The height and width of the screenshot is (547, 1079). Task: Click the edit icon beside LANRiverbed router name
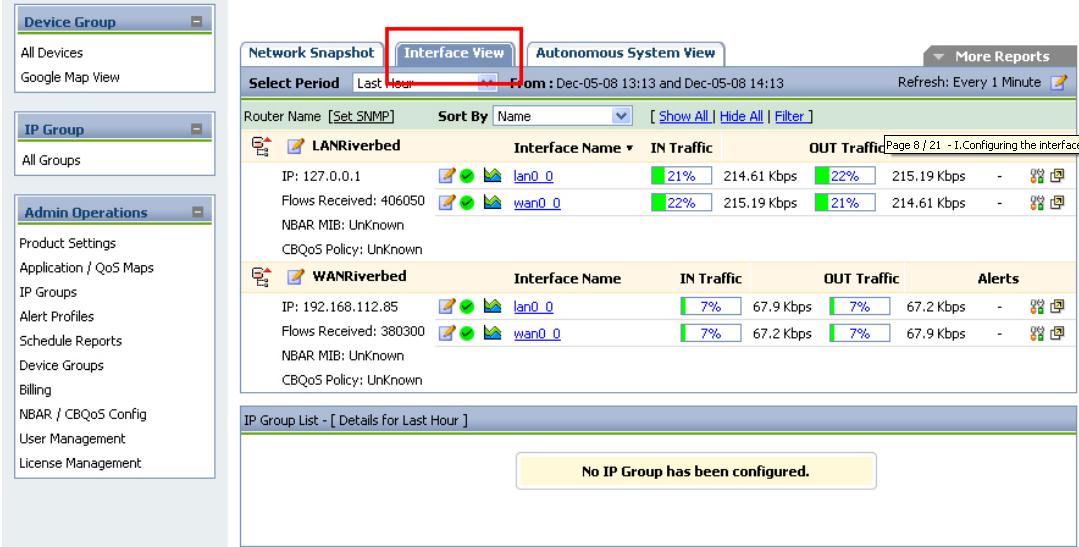point(296,147)
